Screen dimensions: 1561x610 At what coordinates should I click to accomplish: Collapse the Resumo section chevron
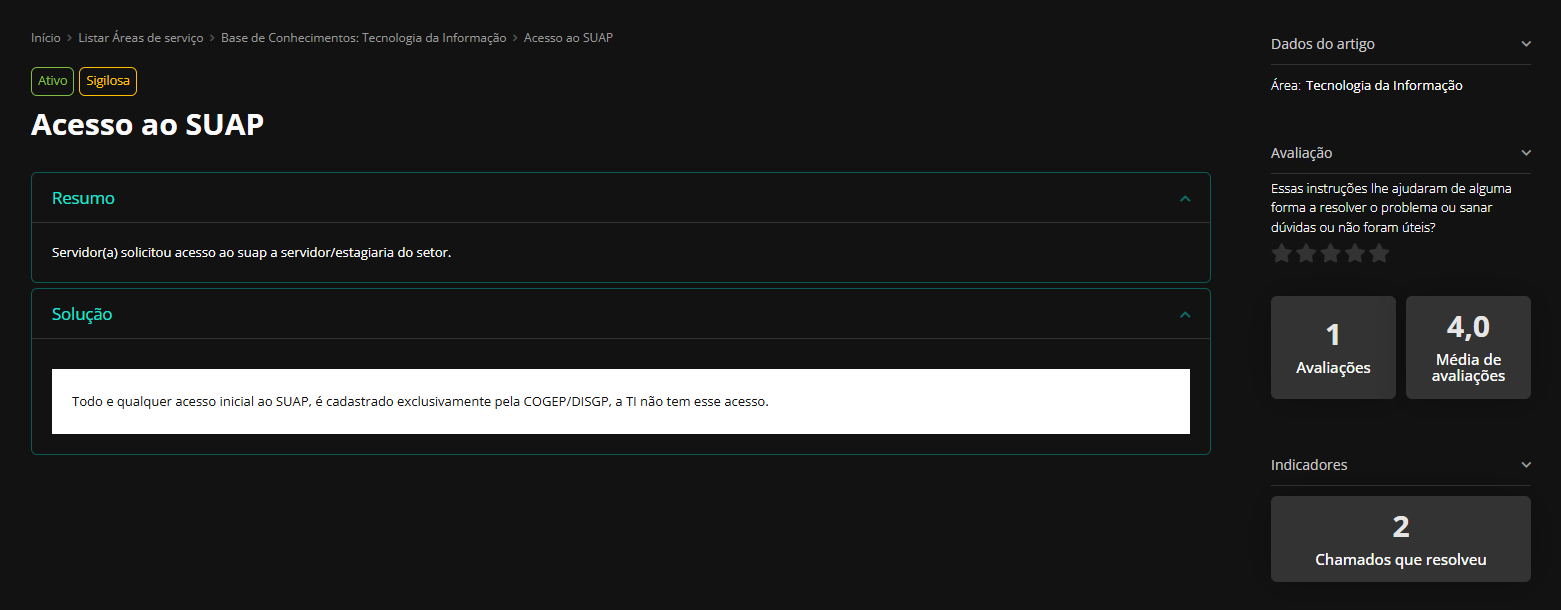pos(1185,199)
